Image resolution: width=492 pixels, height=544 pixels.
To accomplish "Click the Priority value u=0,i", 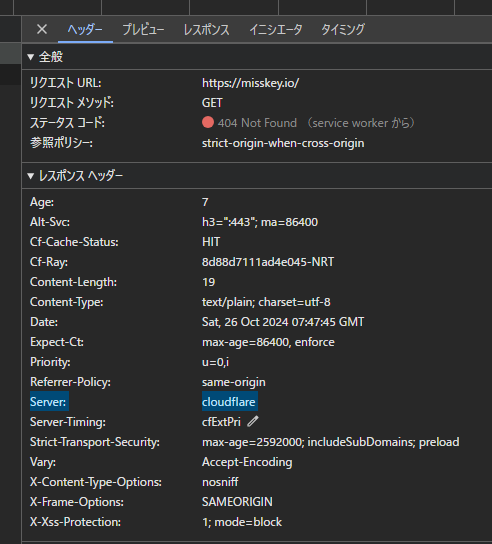I will 215,362.
